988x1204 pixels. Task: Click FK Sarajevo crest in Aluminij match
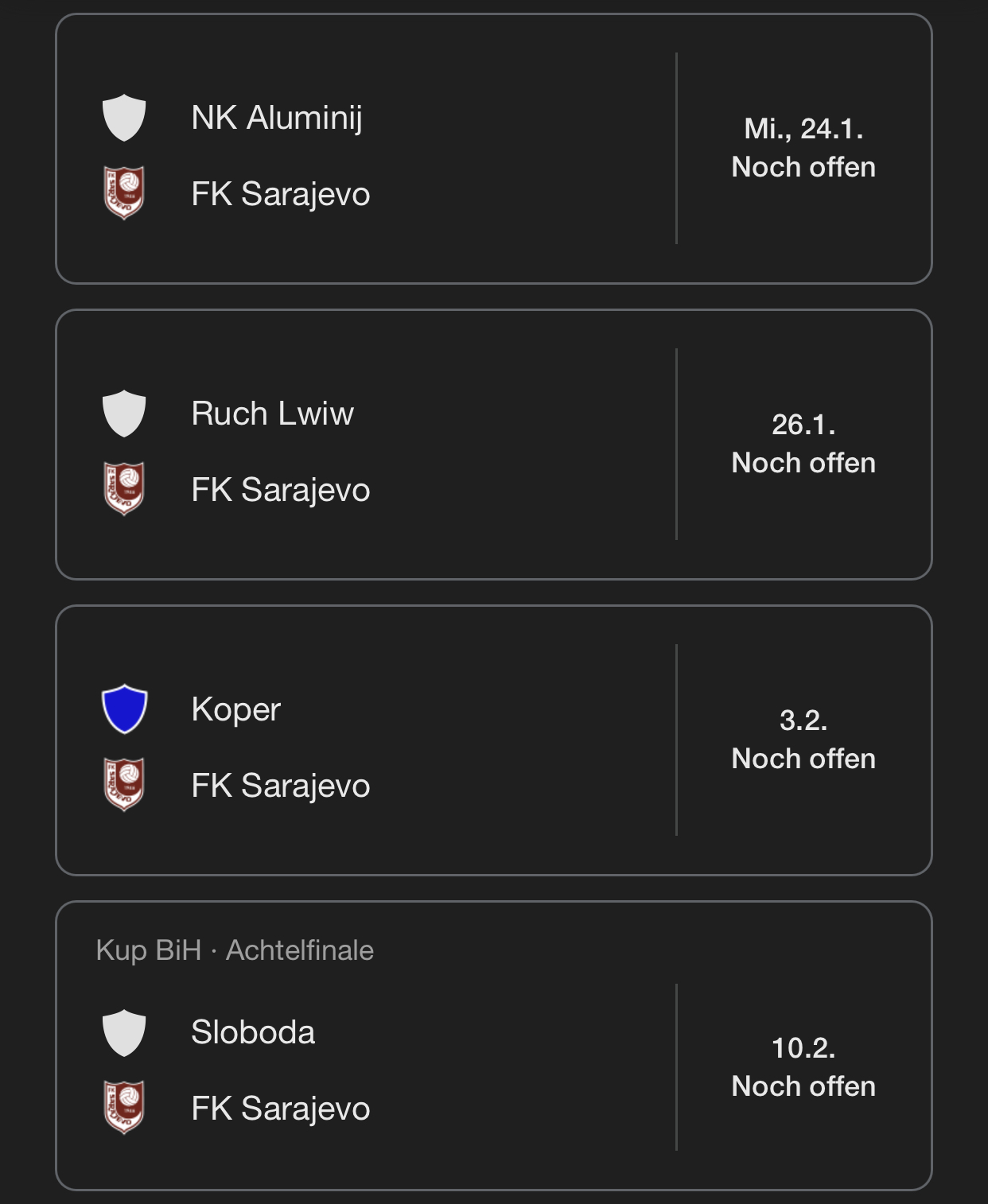(124, 193)
